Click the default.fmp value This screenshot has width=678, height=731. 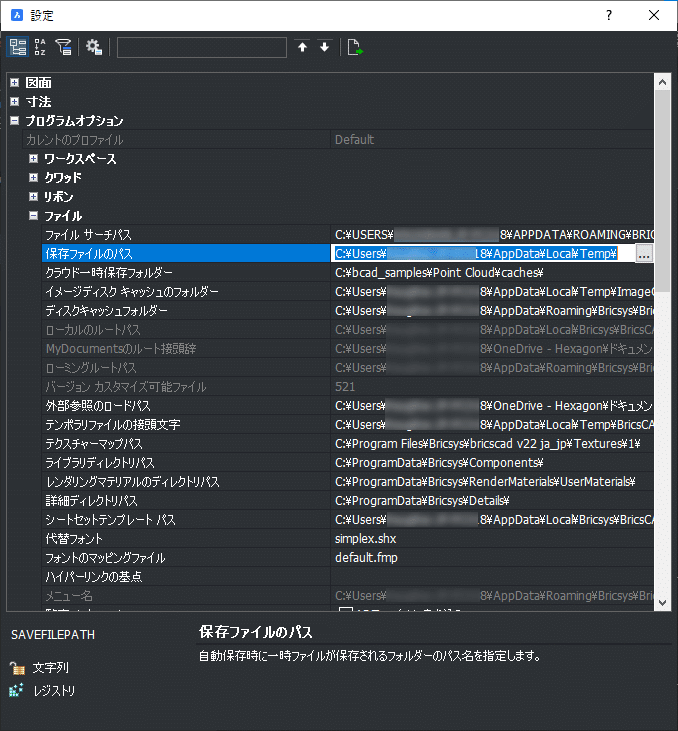366,558
